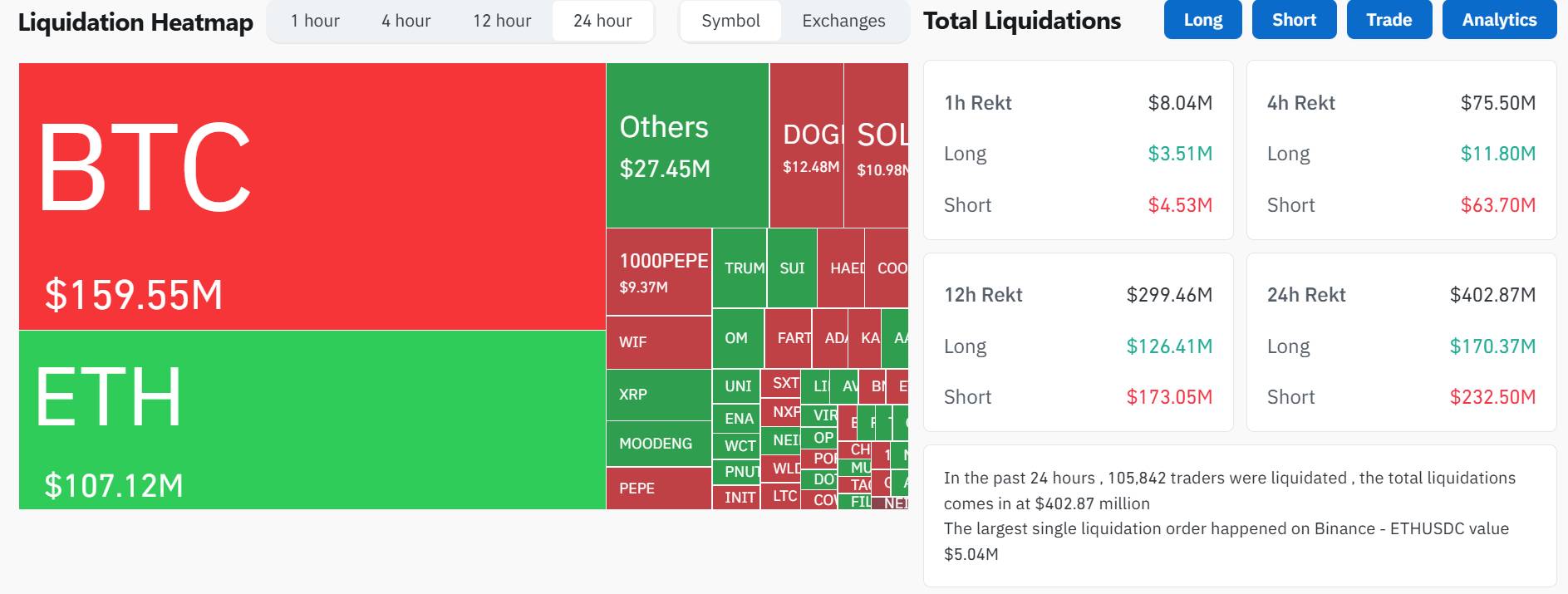This screenshot has width=1568, height=594.
Task: Open the Trade button
Action: tap(1389, 20)
